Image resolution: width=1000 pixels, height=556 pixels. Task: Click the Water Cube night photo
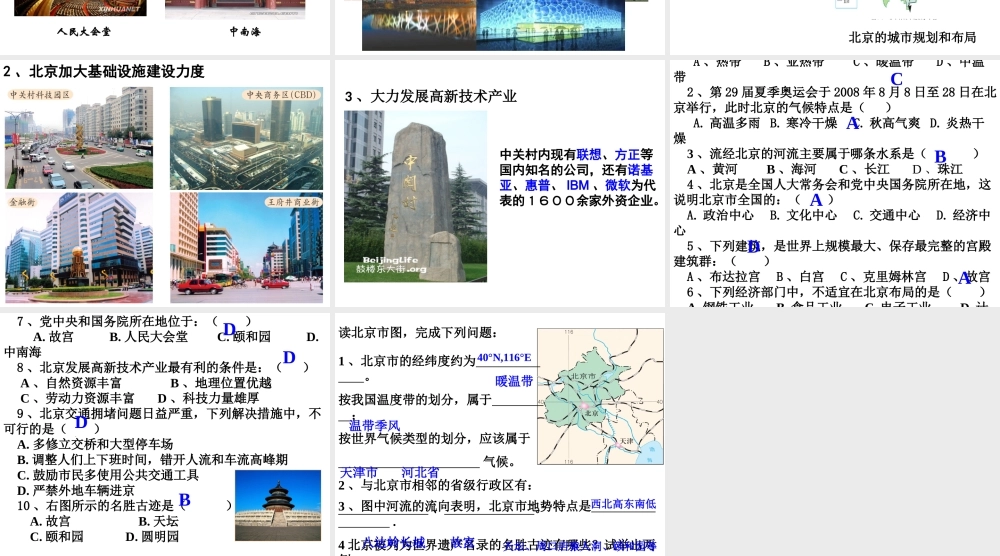coord(550,25)
